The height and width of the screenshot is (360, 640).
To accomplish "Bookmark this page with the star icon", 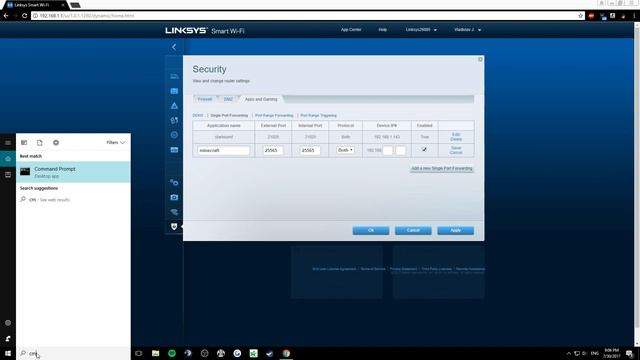I will [x=580, y=16].
